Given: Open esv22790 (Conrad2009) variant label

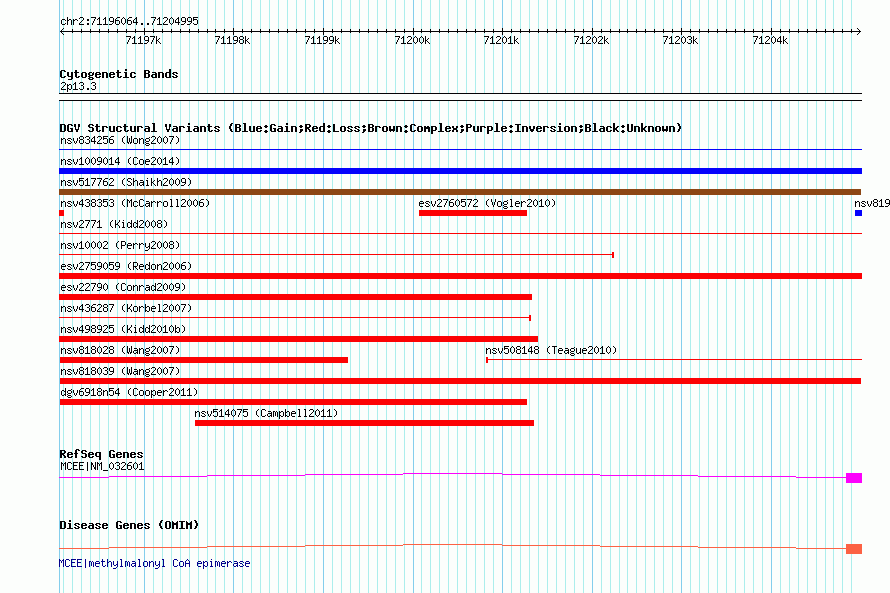Looking at the screenshot, I should coord(123,287).
